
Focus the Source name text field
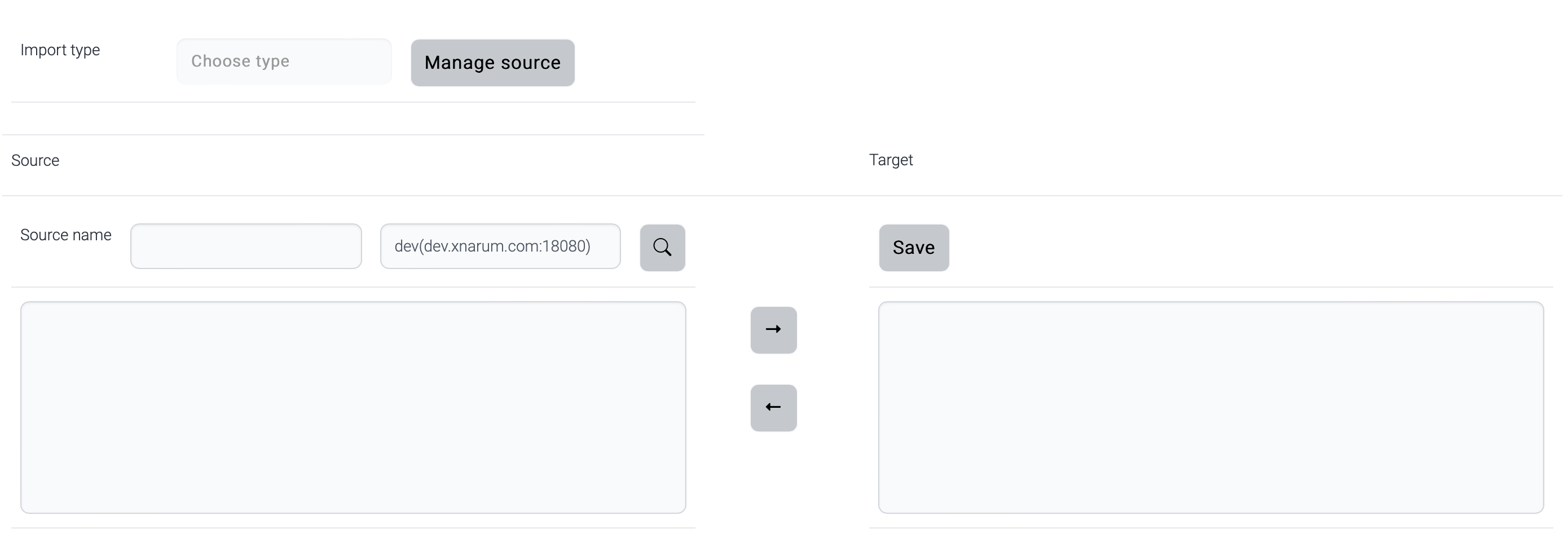246,246
